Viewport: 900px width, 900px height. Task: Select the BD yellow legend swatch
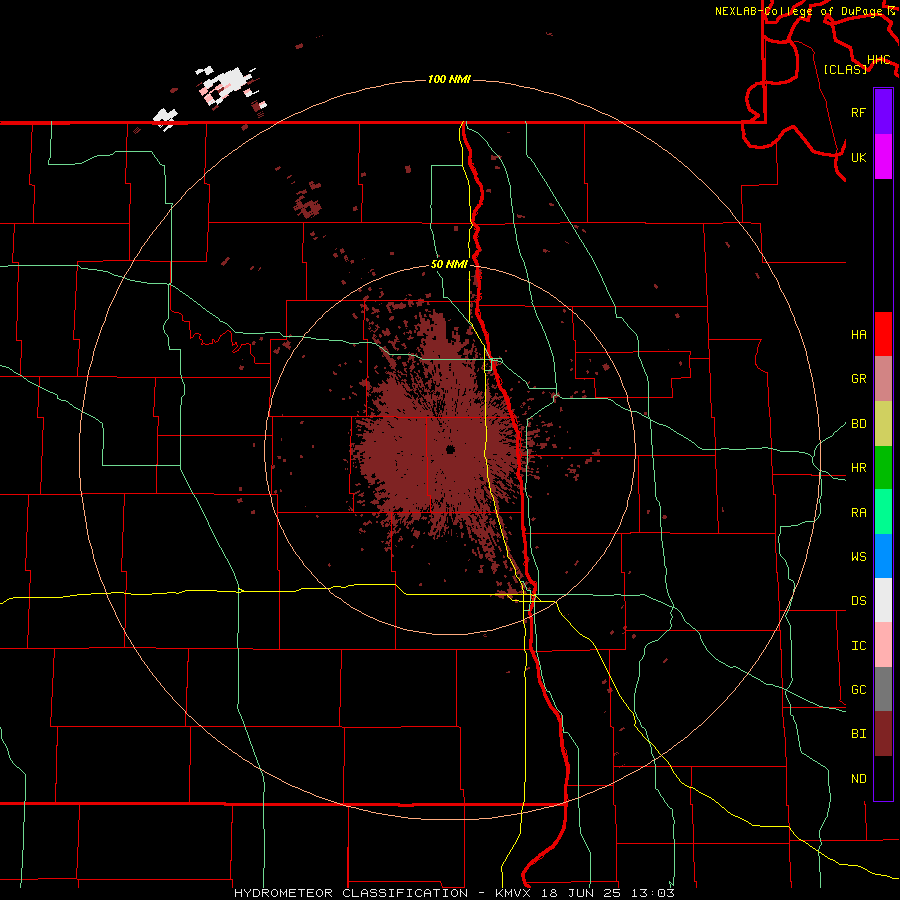point(883,424)
